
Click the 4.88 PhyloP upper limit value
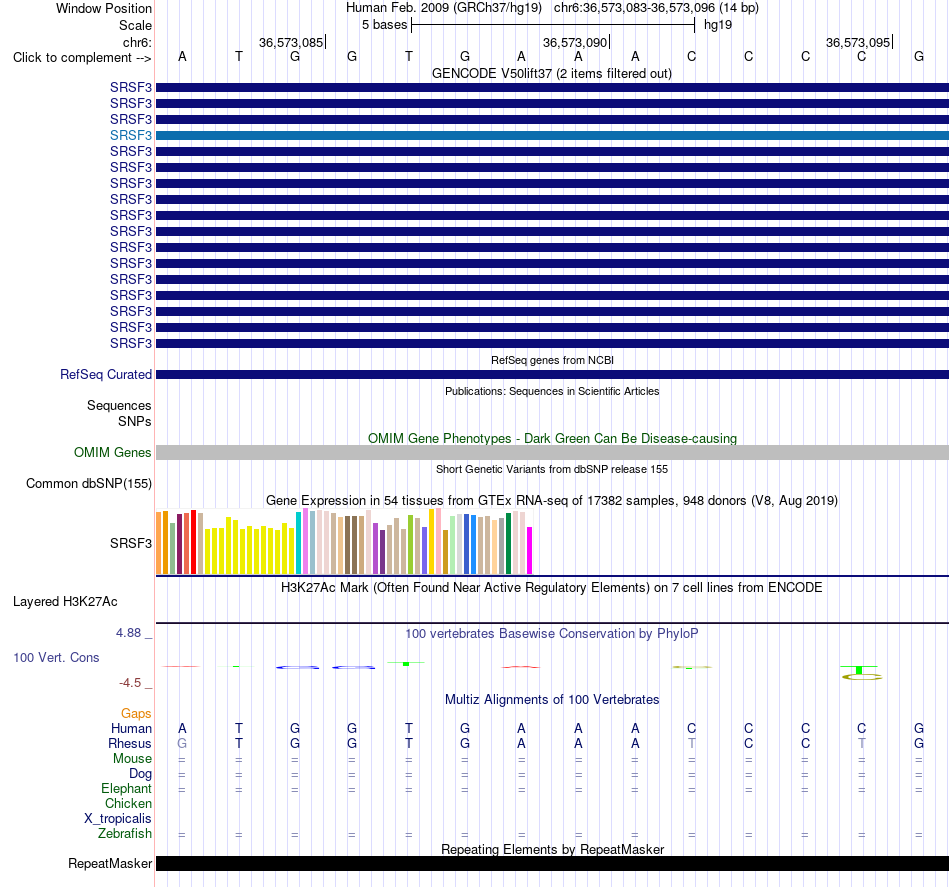pyautogui.click(x=128, y=633)
